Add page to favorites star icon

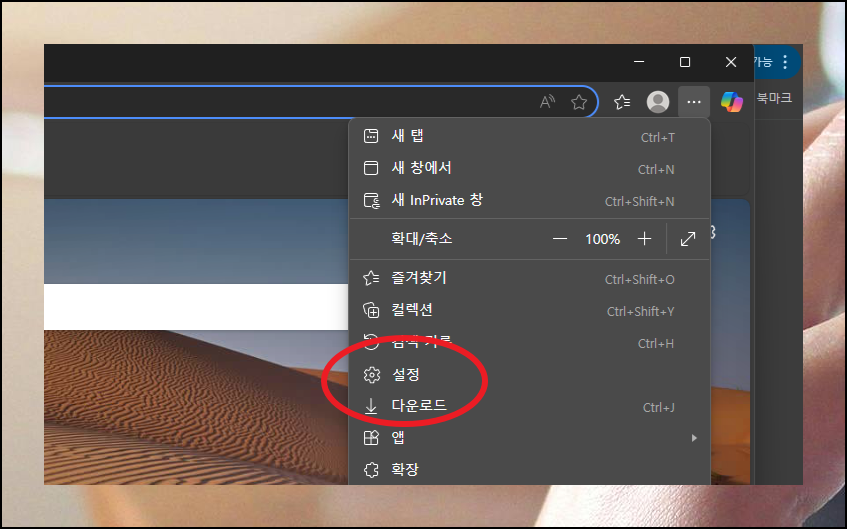(x=579, y=102)
